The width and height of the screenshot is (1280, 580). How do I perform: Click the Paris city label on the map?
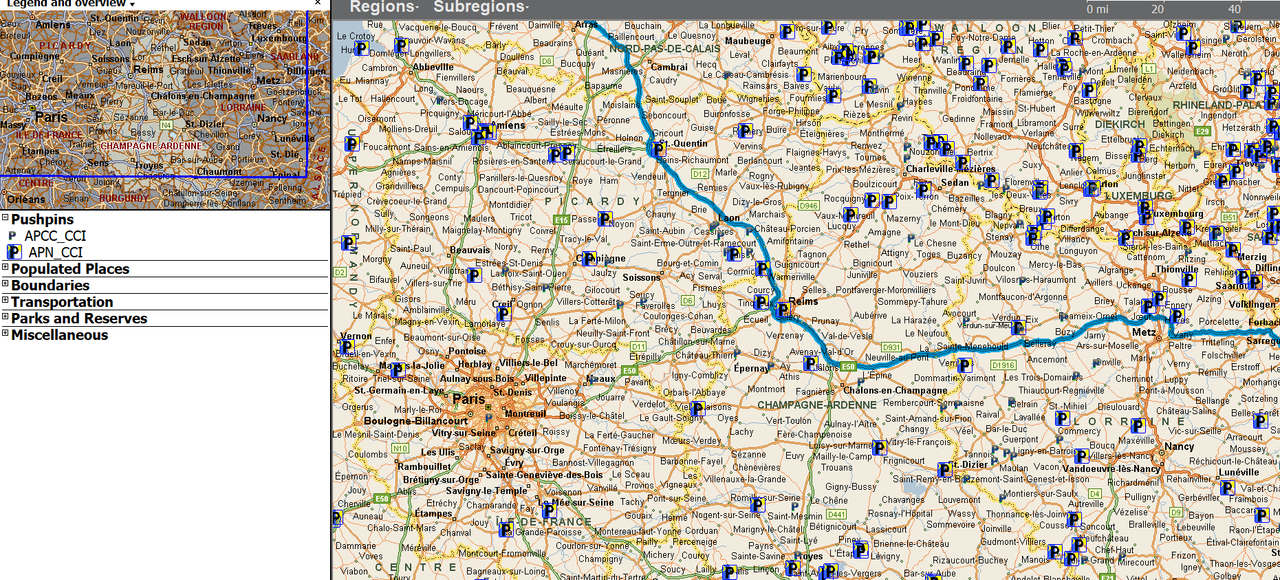pos(468,398)
